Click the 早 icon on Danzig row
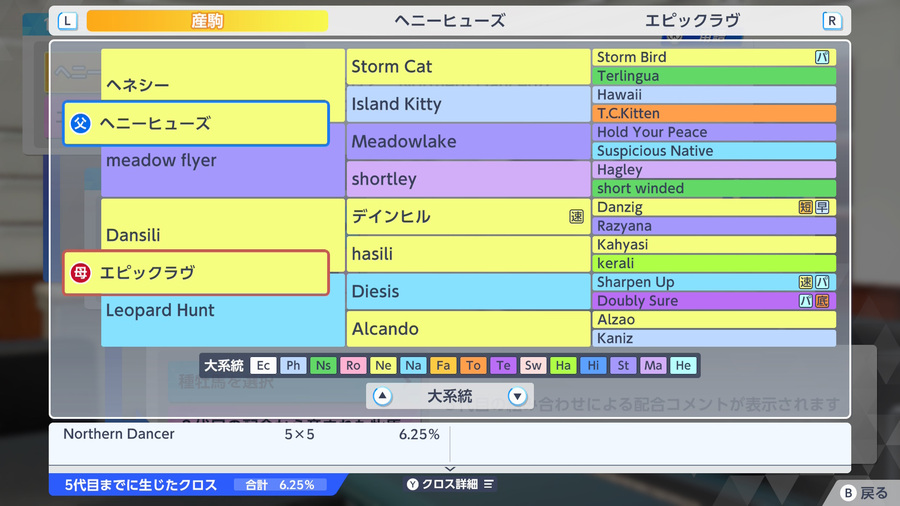 pos(822,207)
